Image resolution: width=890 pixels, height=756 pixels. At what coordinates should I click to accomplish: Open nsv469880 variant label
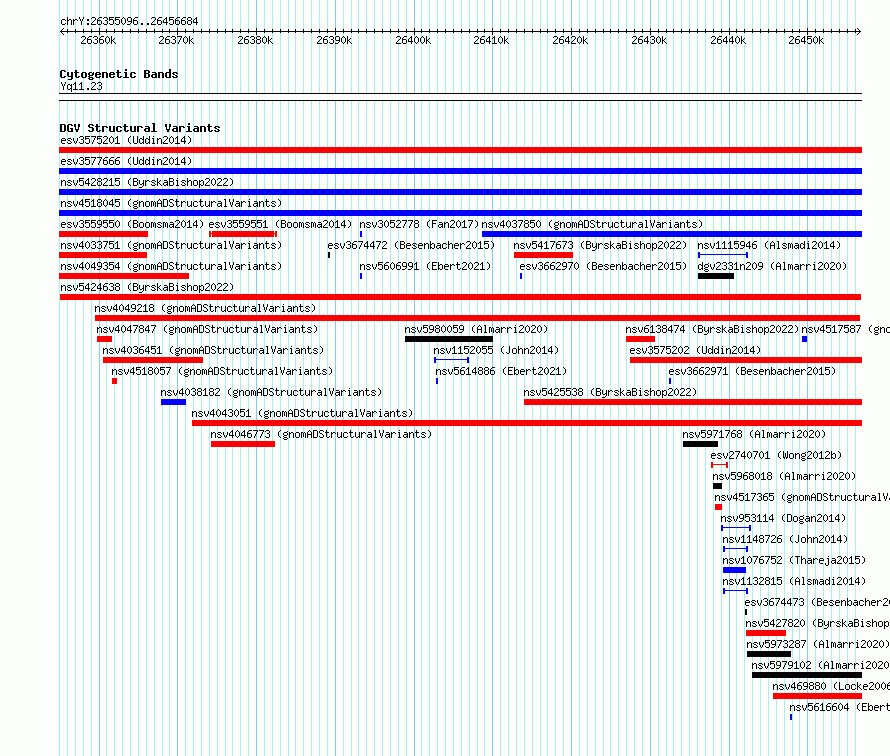click(x=831, y=686)
